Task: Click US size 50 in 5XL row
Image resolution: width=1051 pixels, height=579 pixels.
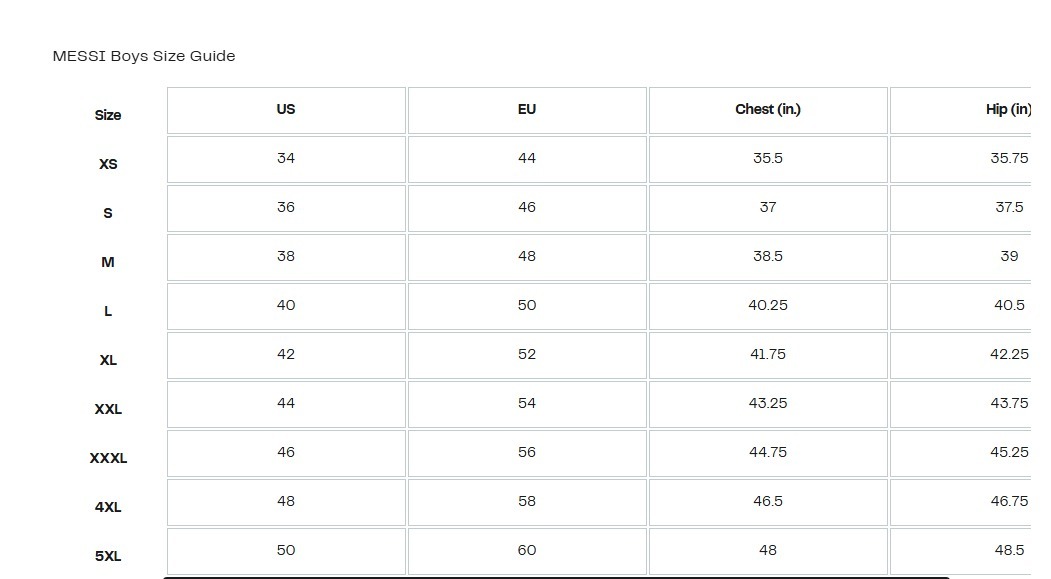Action: click(286, 550)
